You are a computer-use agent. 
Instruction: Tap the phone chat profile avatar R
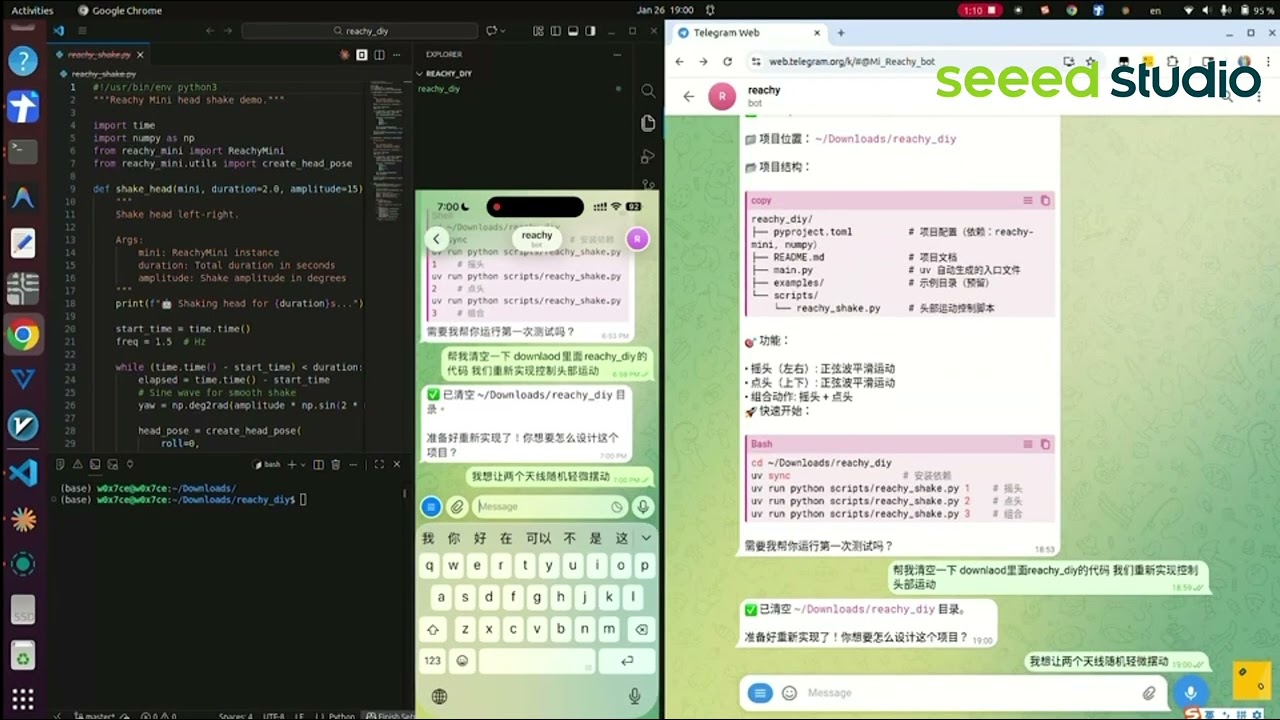click(637, 239)
